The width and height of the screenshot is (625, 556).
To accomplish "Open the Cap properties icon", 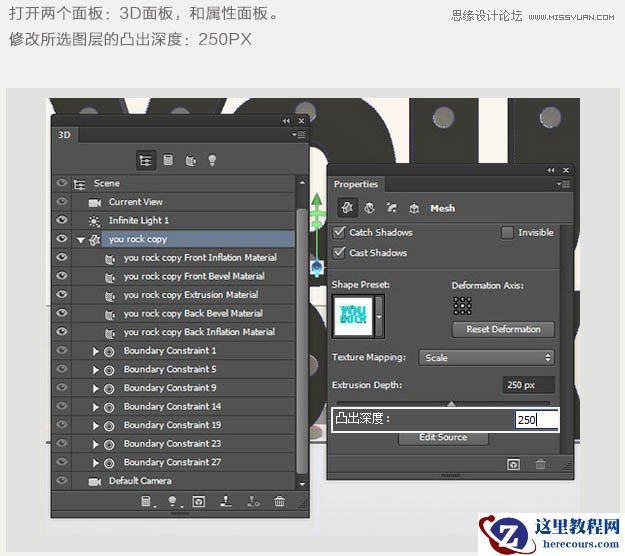I will click(391, 208).
